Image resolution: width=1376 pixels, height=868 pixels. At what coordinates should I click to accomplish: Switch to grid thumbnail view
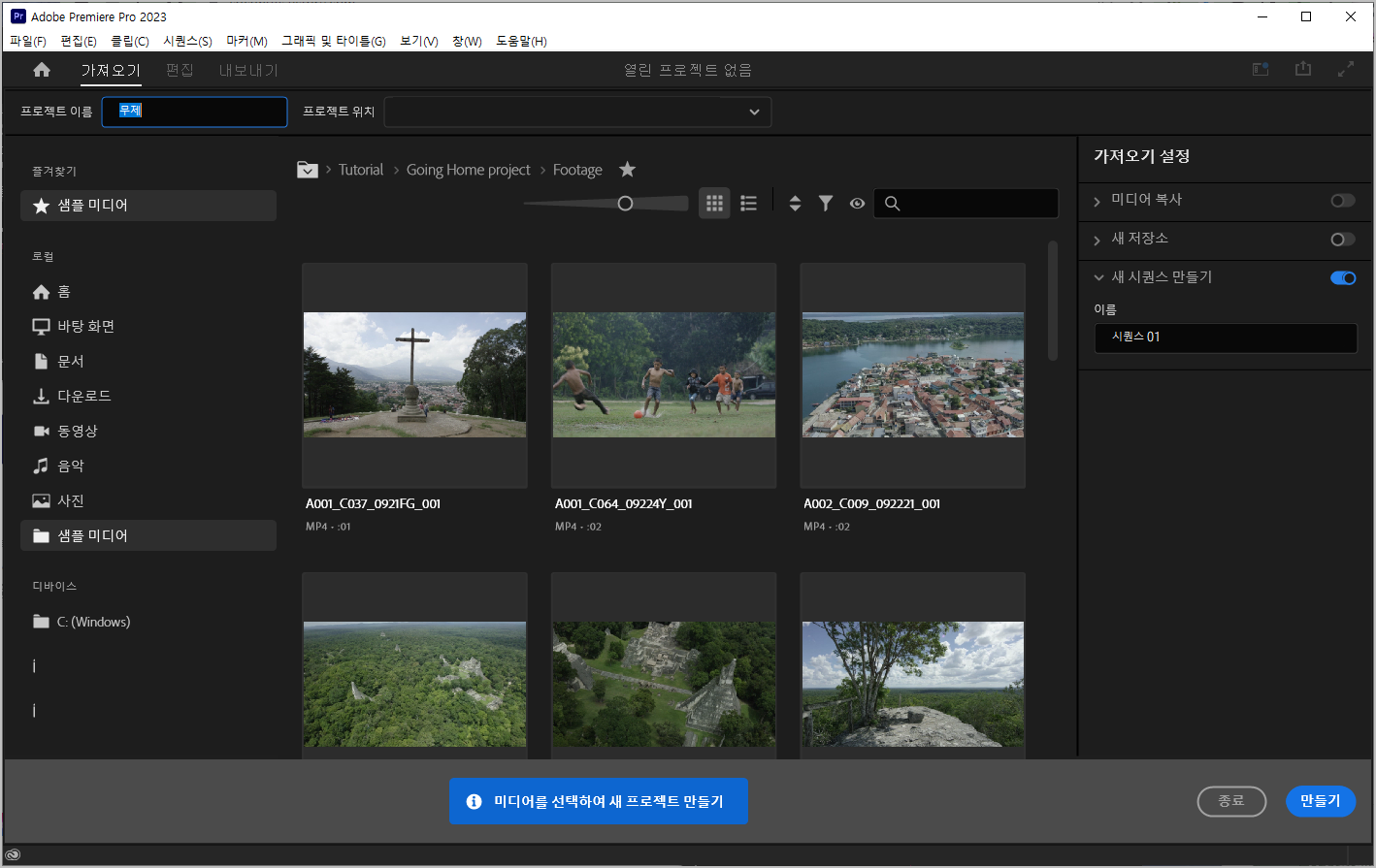tap(714, 204)
